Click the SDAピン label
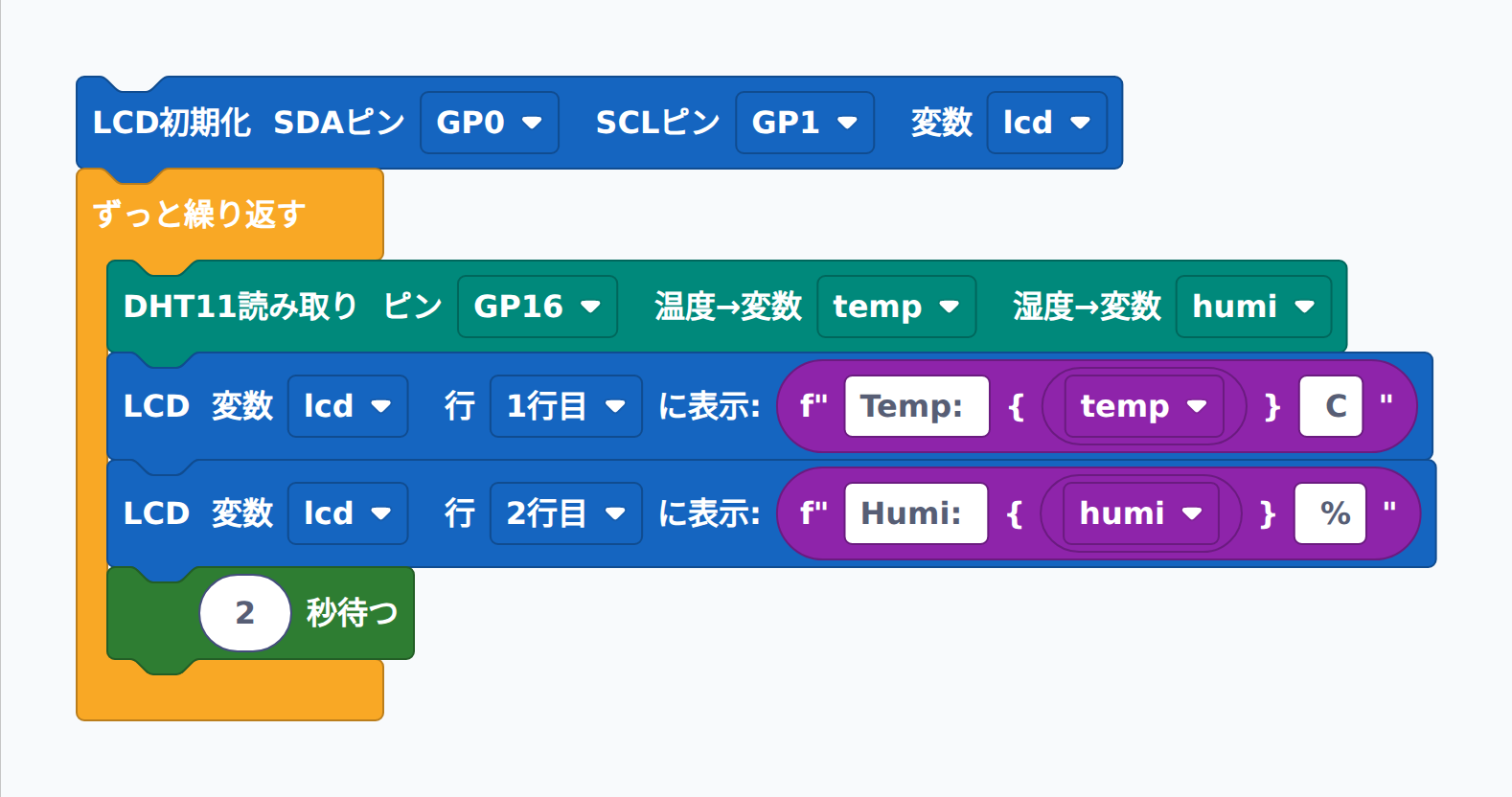This screenshot has height=797, width=1512. (339, 123)
